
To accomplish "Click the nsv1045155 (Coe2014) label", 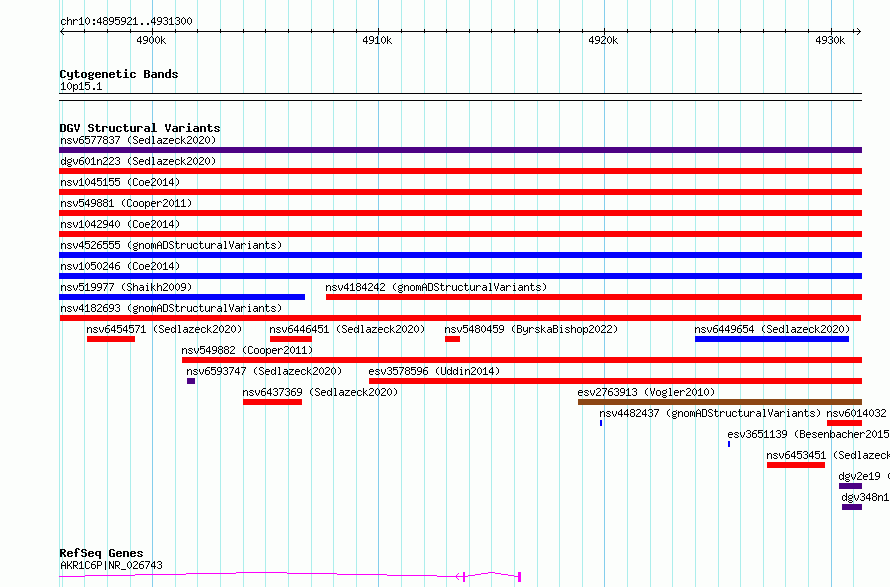I will pos(120,182).
